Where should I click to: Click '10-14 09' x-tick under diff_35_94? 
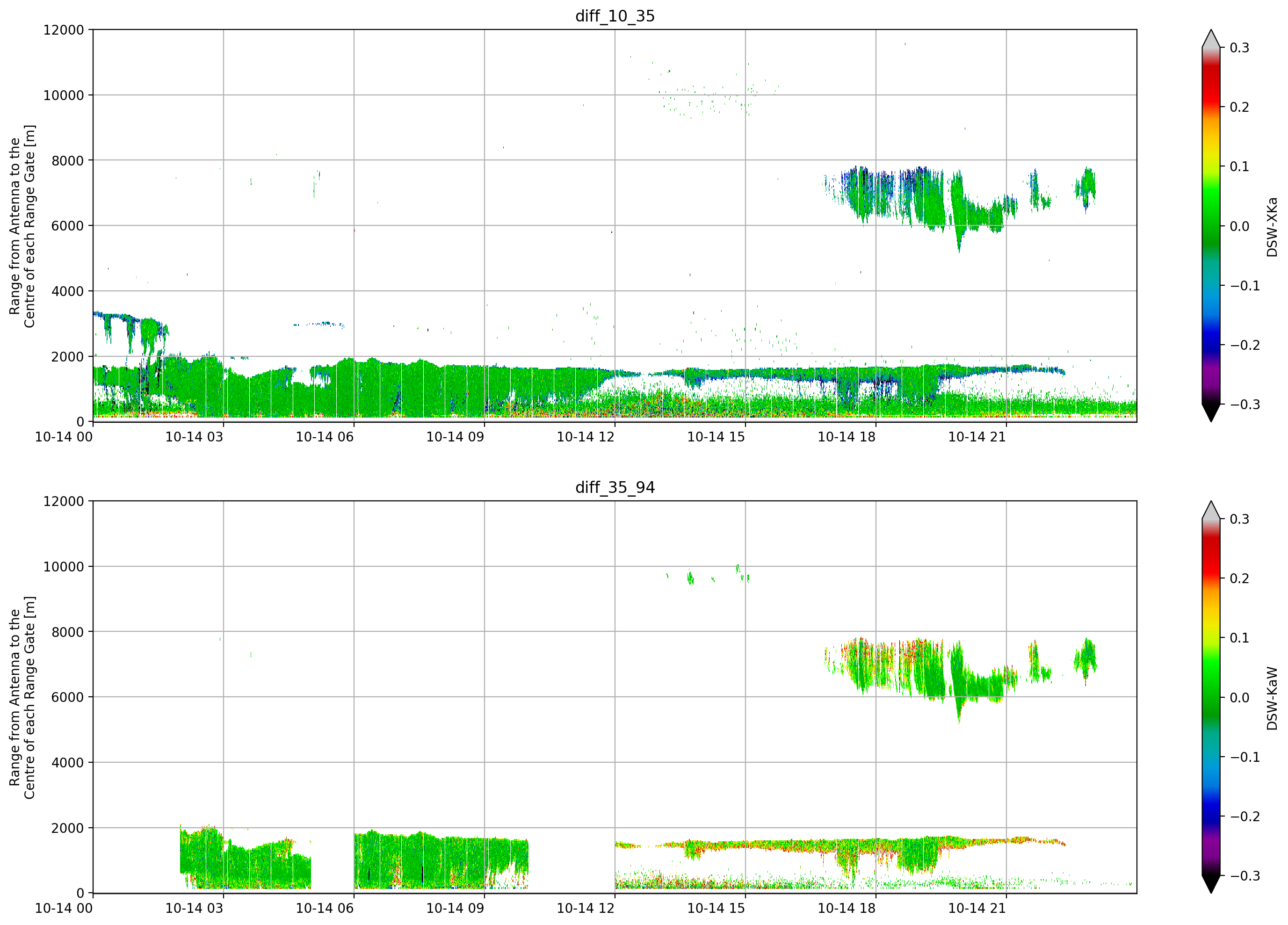(456, 908)
